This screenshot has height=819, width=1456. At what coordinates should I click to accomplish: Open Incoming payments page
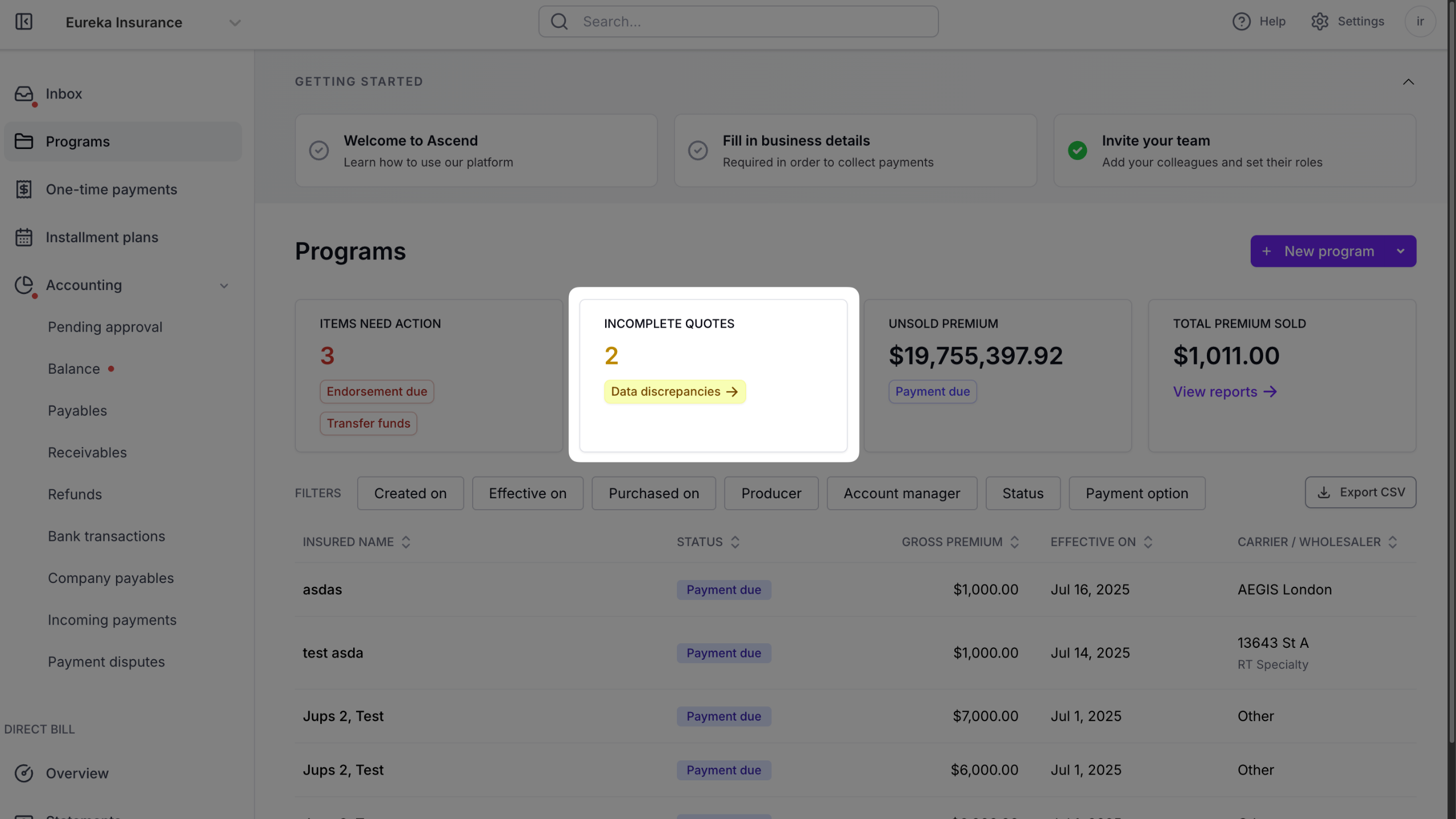point(112,621)
